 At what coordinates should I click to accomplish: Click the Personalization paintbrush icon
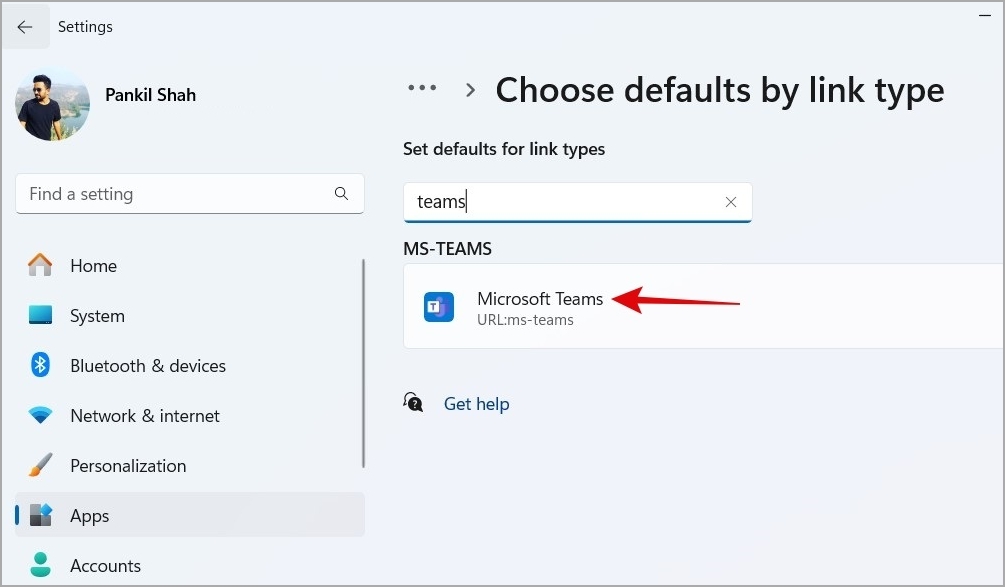click(40, 465)
